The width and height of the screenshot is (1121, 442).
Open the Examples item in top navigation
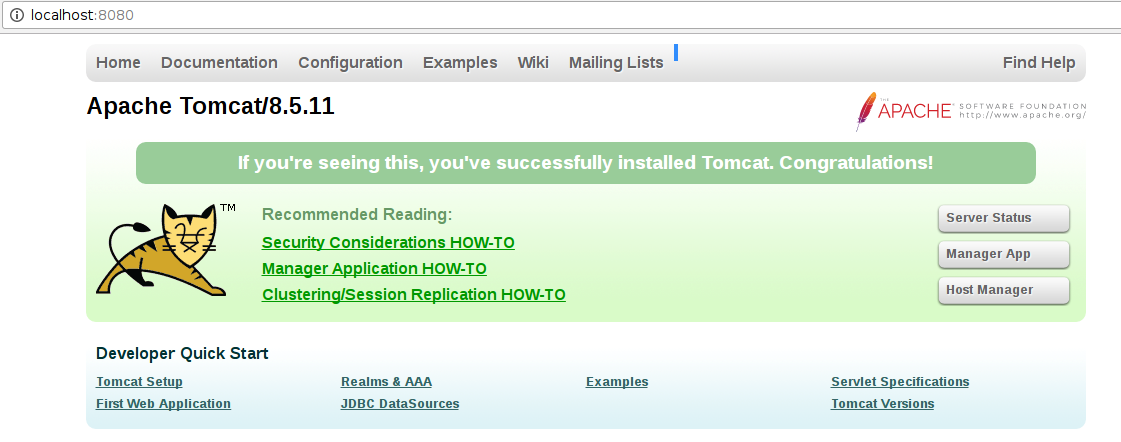tap(460, 63)
